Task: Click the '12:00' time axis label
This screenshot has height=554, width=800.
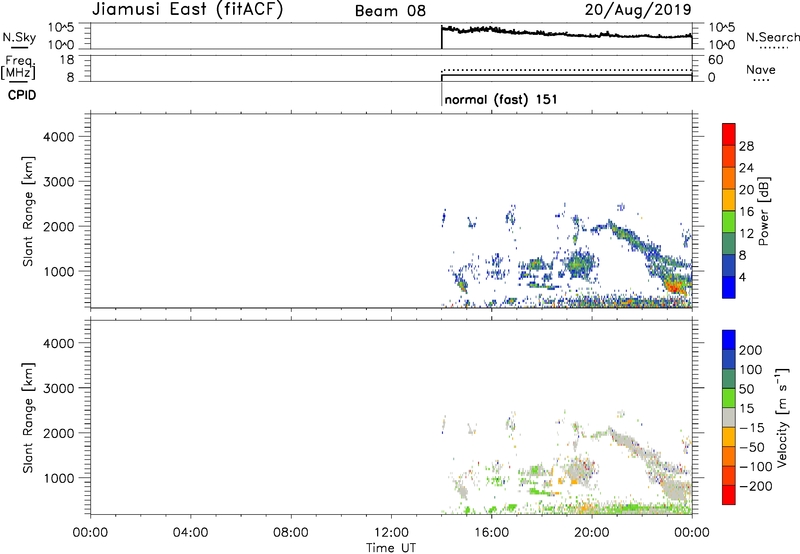Action: click(x=391, y=533)
